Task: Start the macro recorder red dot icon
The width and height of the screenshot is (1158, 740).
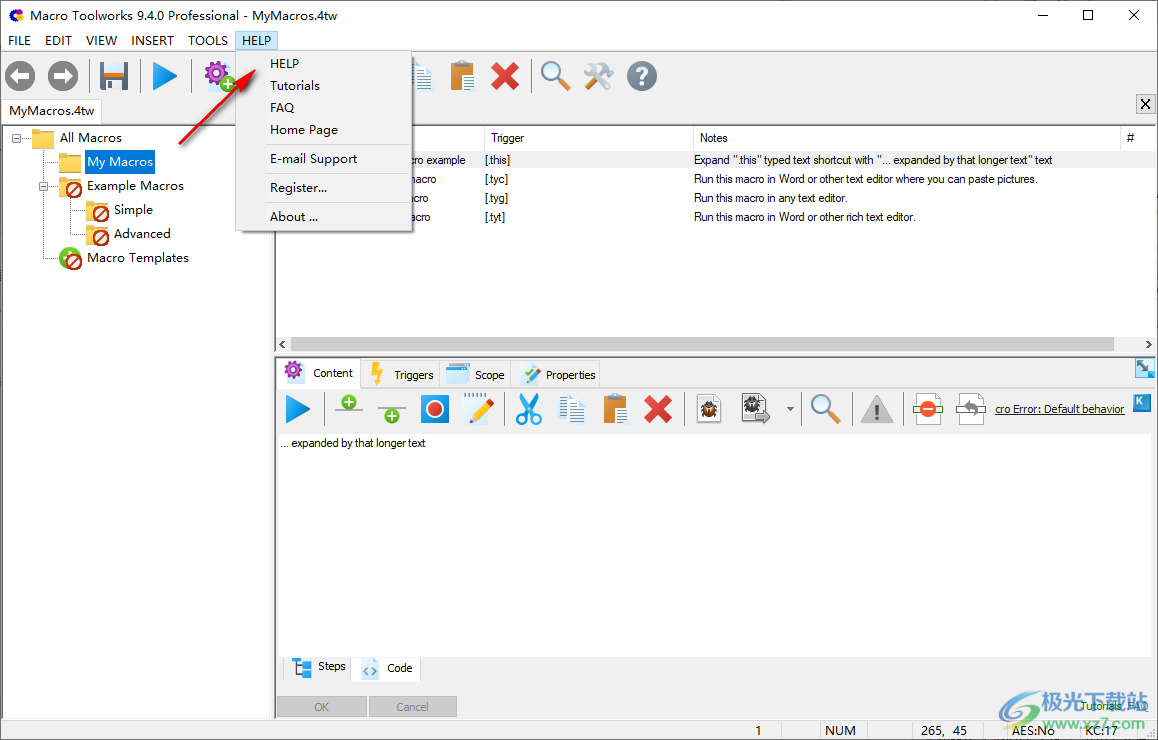Action: tap(435, 409)
